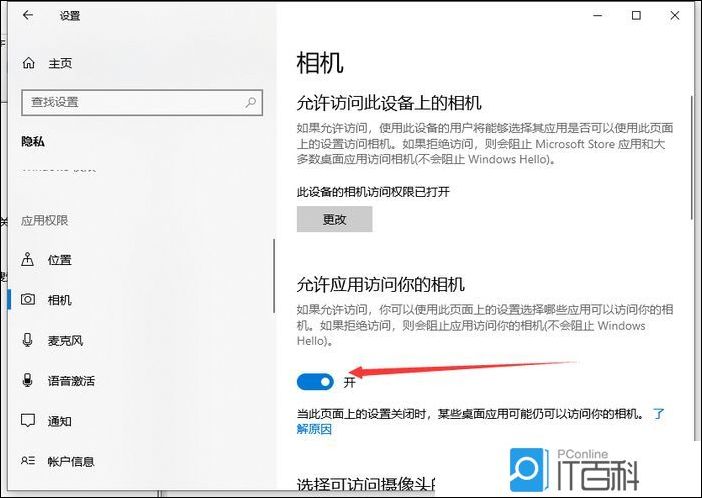Viewport: 702px width, 498px height.
Task: Click the voice activation icon
Action: pyautogui.click(x=27, y=380)
